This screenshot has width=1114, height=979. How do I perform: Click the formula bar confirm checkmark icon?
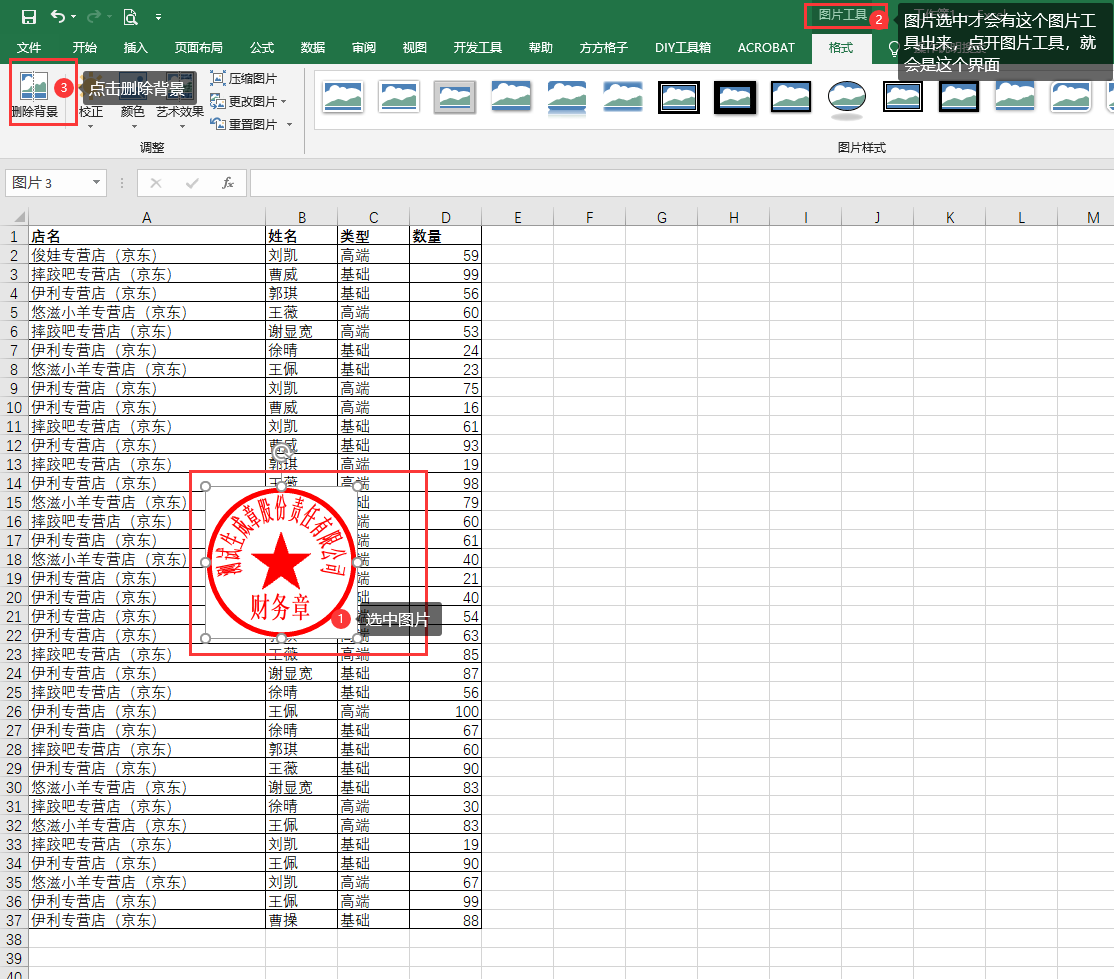192,183
